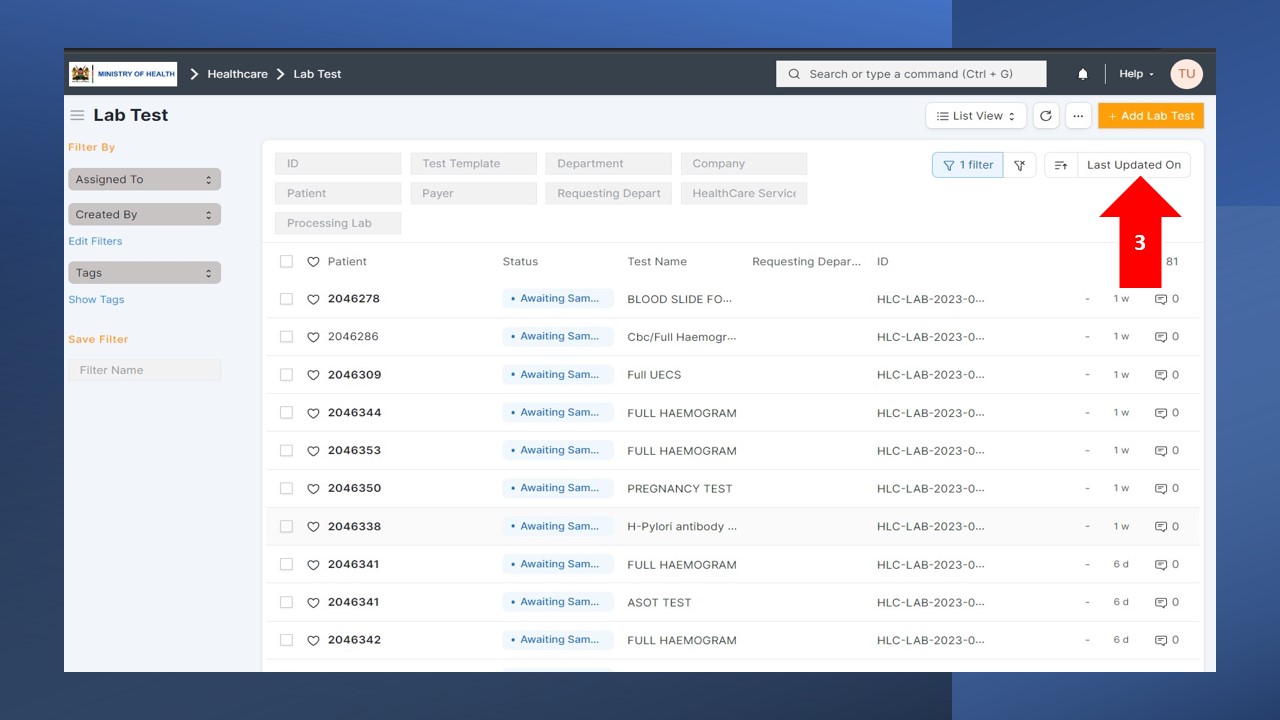
Task: Click the search magnifier icon
Action: tap(794, 74)
